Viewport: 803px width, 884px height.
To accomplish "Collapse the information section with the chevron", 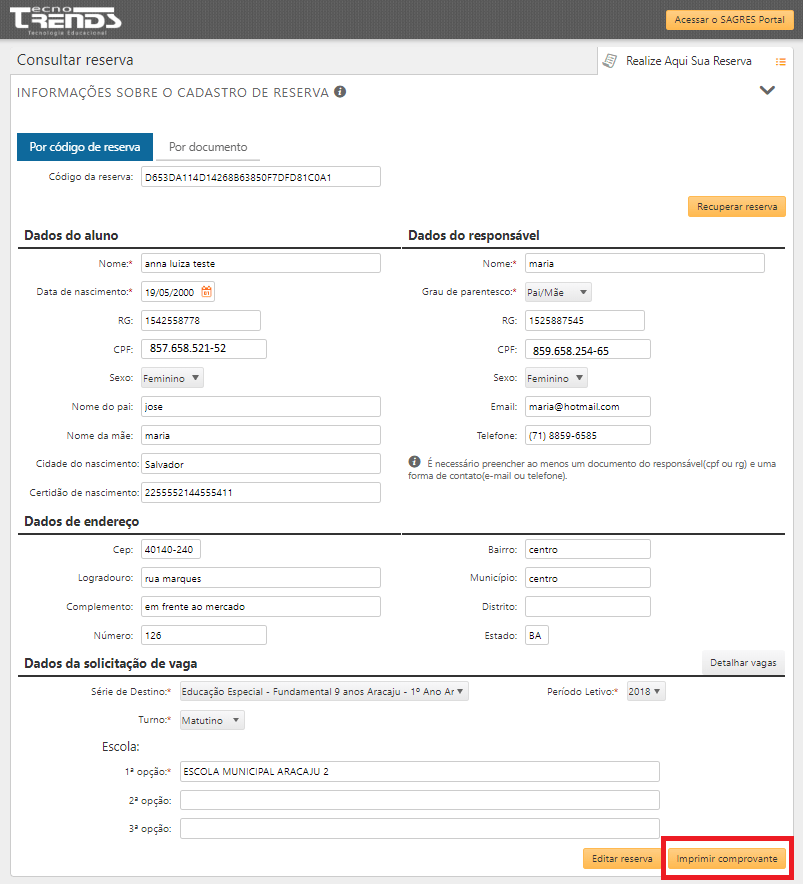I will click(x=767, y=90).
